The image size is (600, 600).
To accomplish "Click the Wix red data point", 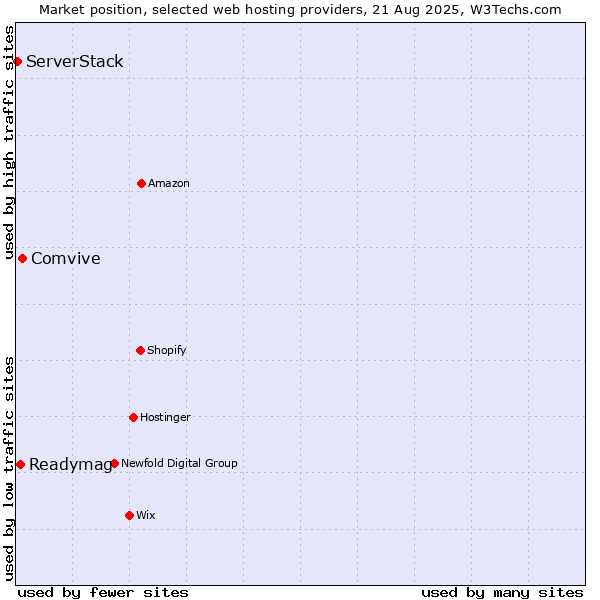I will (129, 516).
